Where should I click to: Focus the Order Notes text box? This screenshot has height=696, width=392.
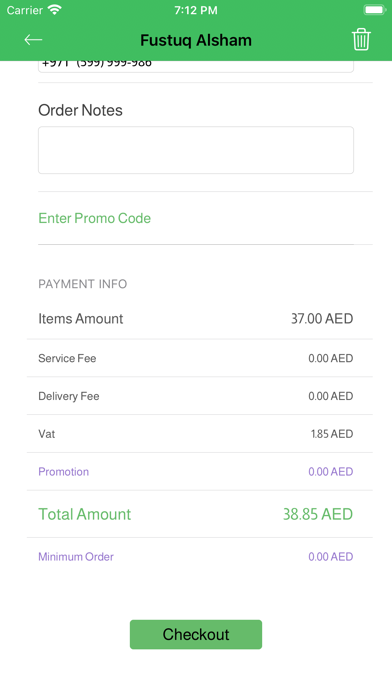196,150
